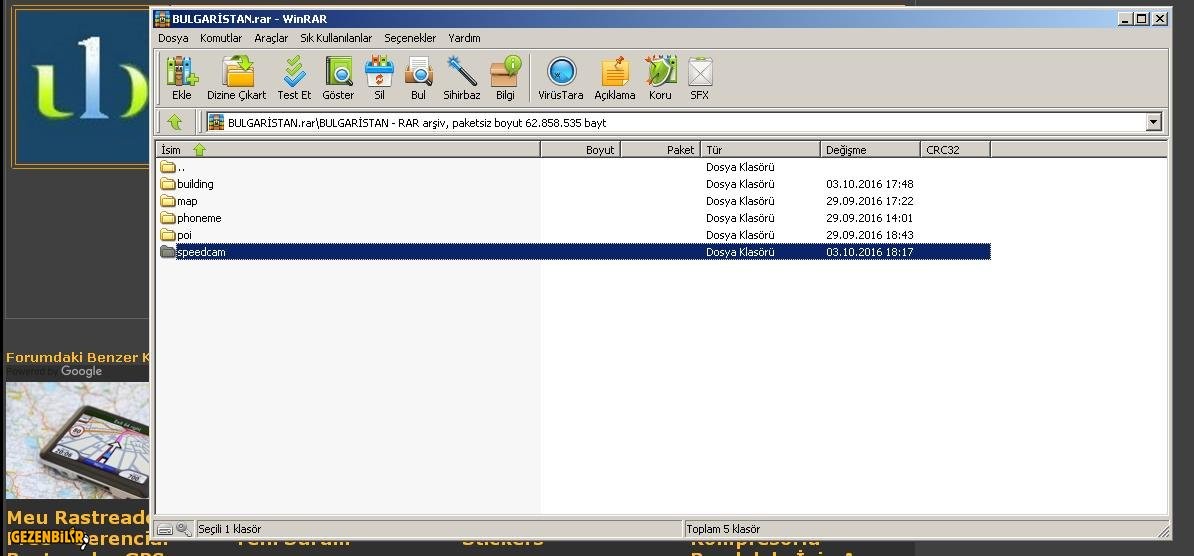The image size is (1194, 556).
Task: Go up one folder level arrow
Action: 174,122
